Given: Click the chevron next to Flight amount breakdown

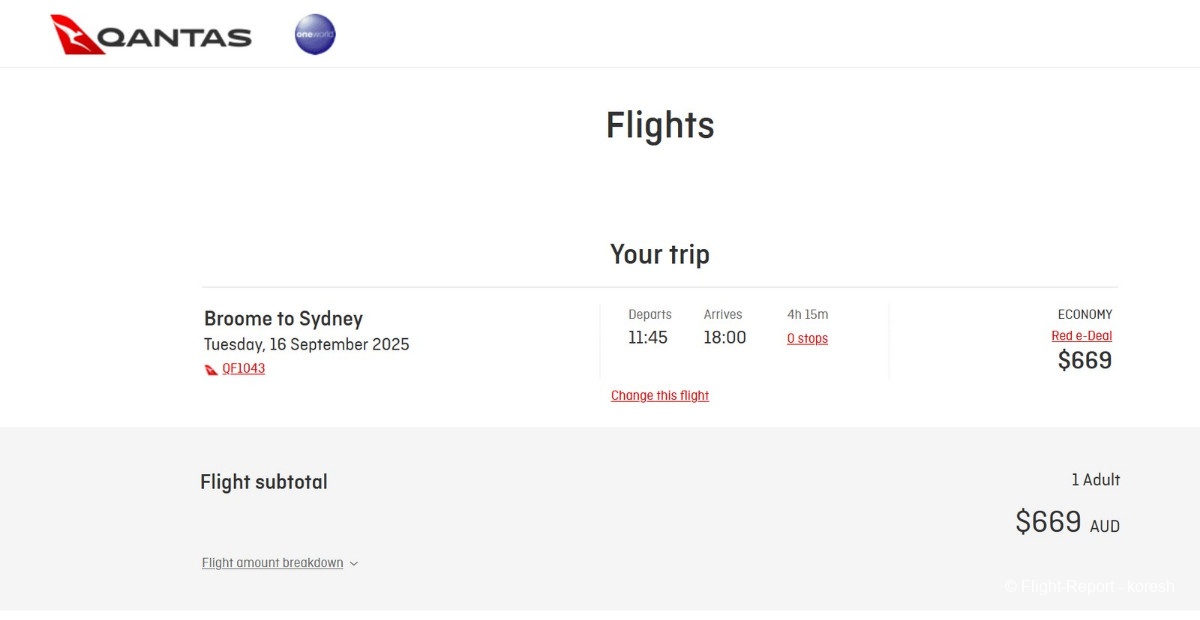Looking at the screenshot, I should [354, 564].
